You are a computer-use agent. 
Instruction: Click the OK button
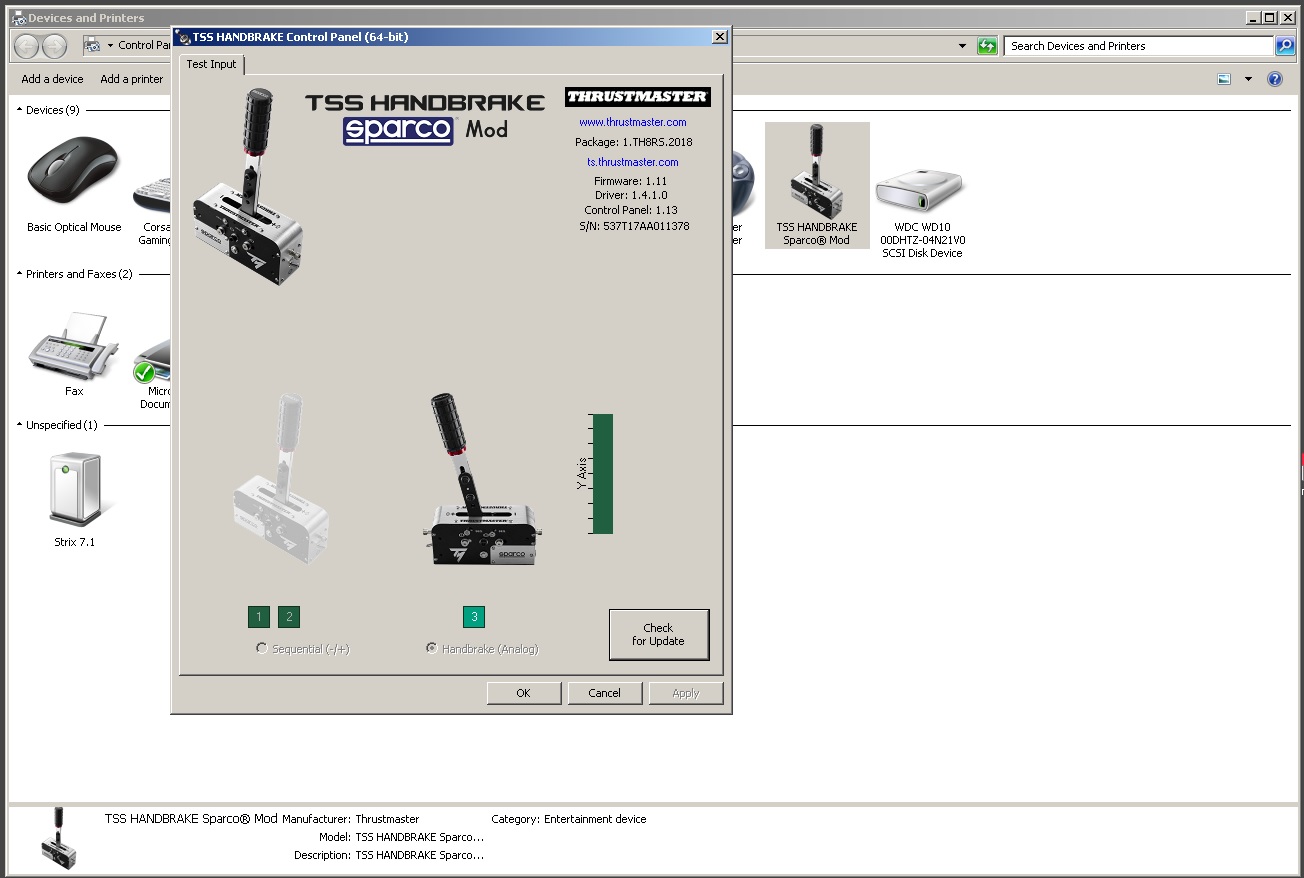(x=523, y=693)
